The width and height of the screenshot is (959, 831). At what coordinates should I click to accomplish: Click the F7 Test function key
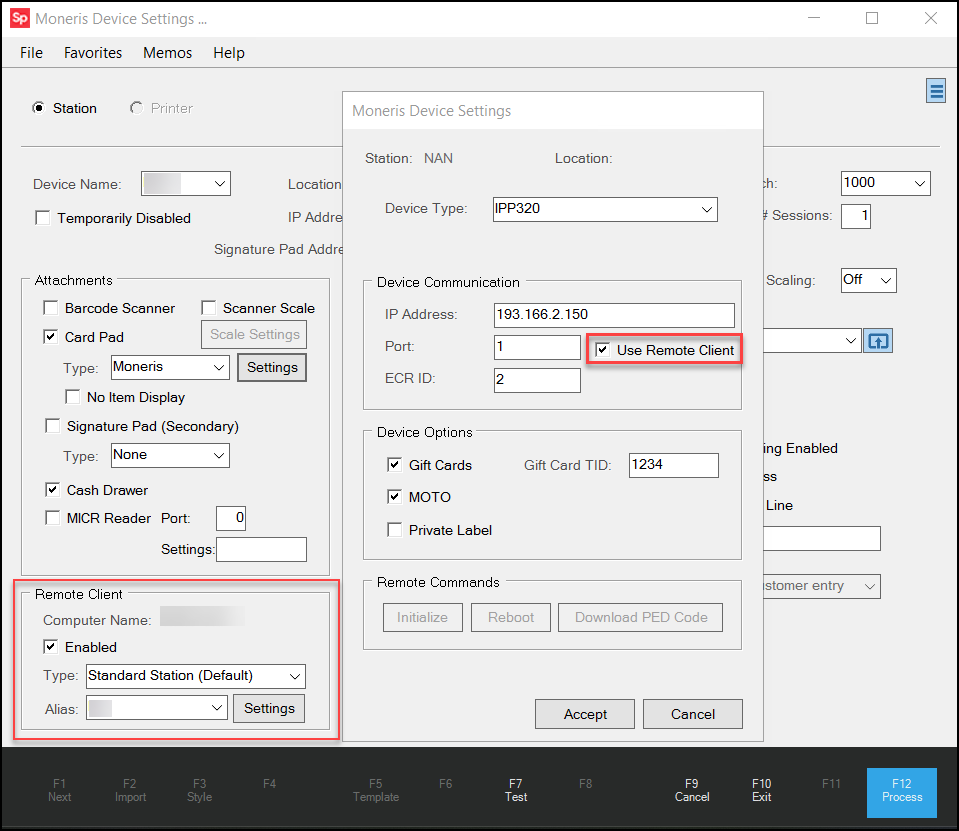tap(516, 791)
